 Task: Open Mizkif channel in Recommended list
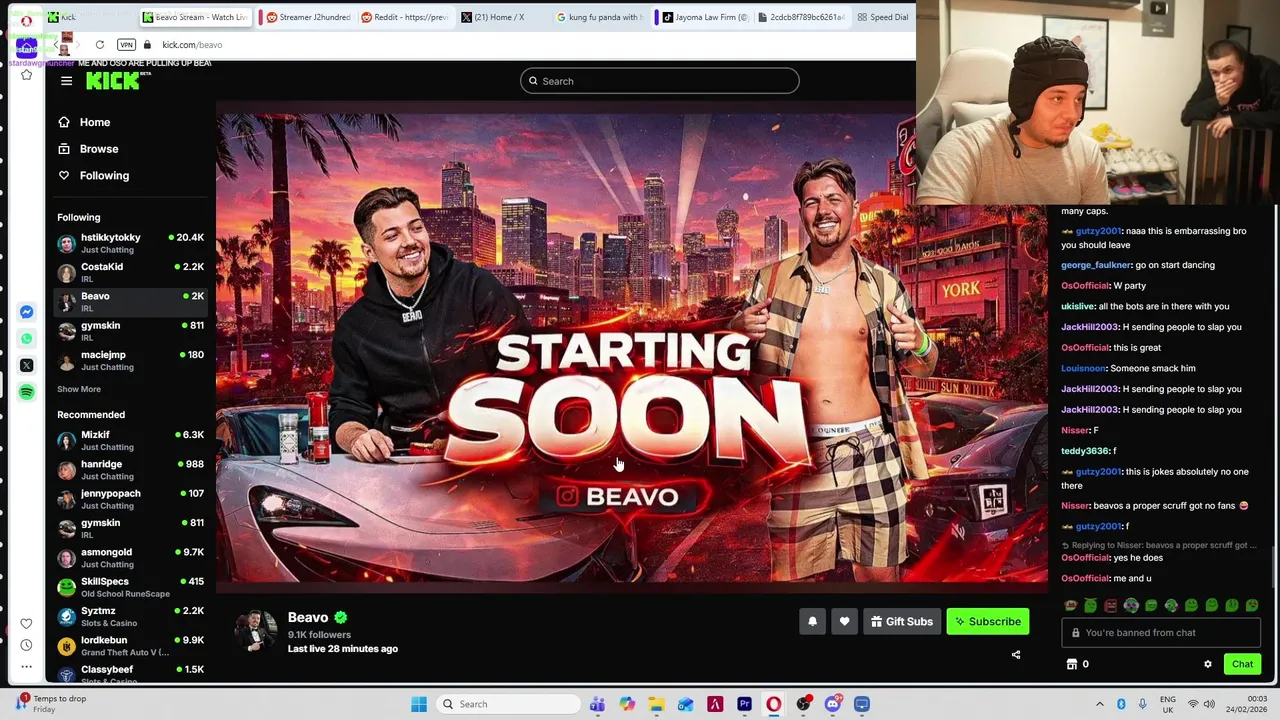[x=130, y=440]
